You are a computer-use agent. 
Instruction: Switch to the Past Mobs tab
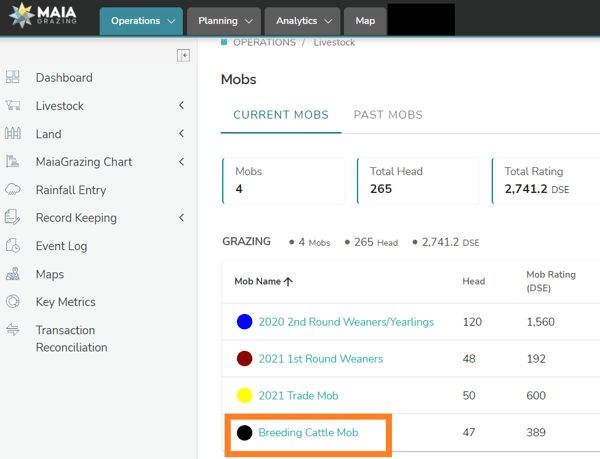point(388,115)
